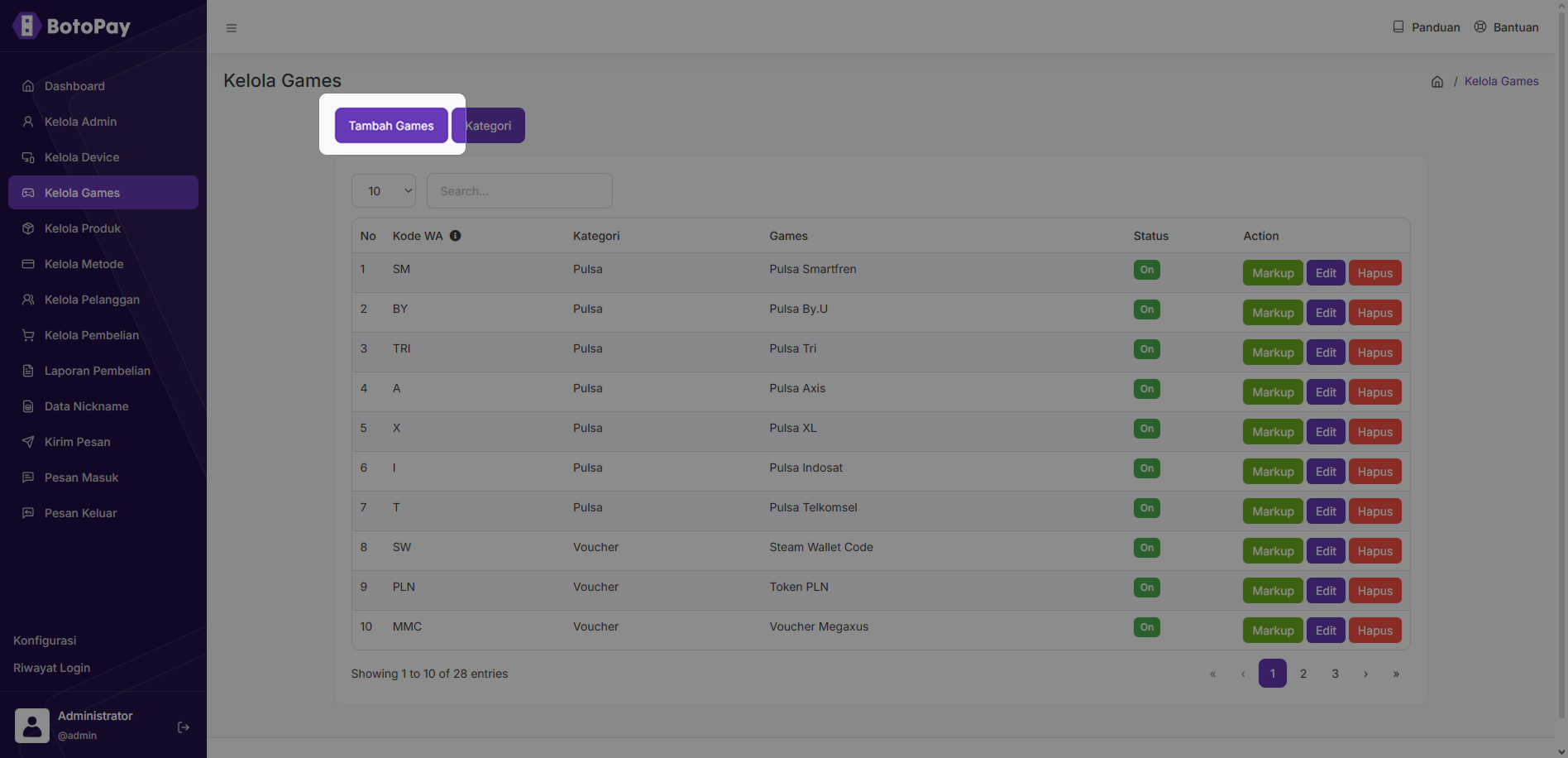
Task: Click the Kelola Admin user icon
Action: pos(28,122)
